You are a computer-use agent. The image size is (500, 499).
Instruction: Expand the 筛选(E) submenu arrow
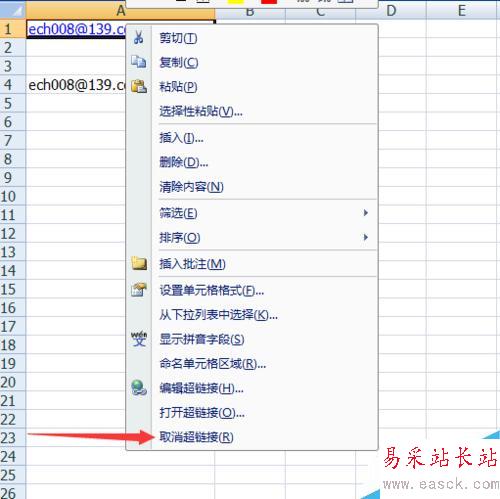click(366, 213)
